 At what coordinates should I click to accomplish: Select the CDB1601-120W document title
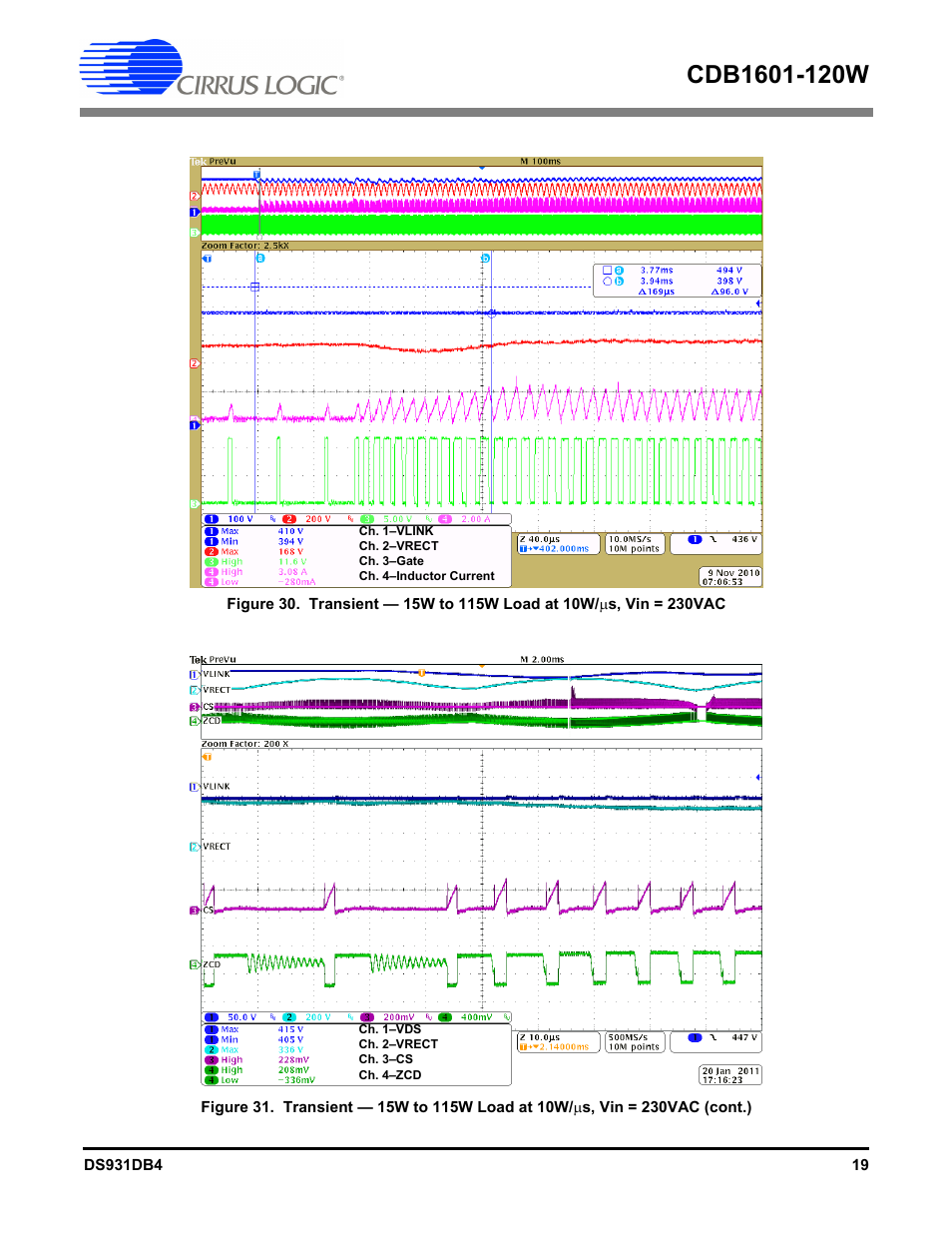point(777,75)
